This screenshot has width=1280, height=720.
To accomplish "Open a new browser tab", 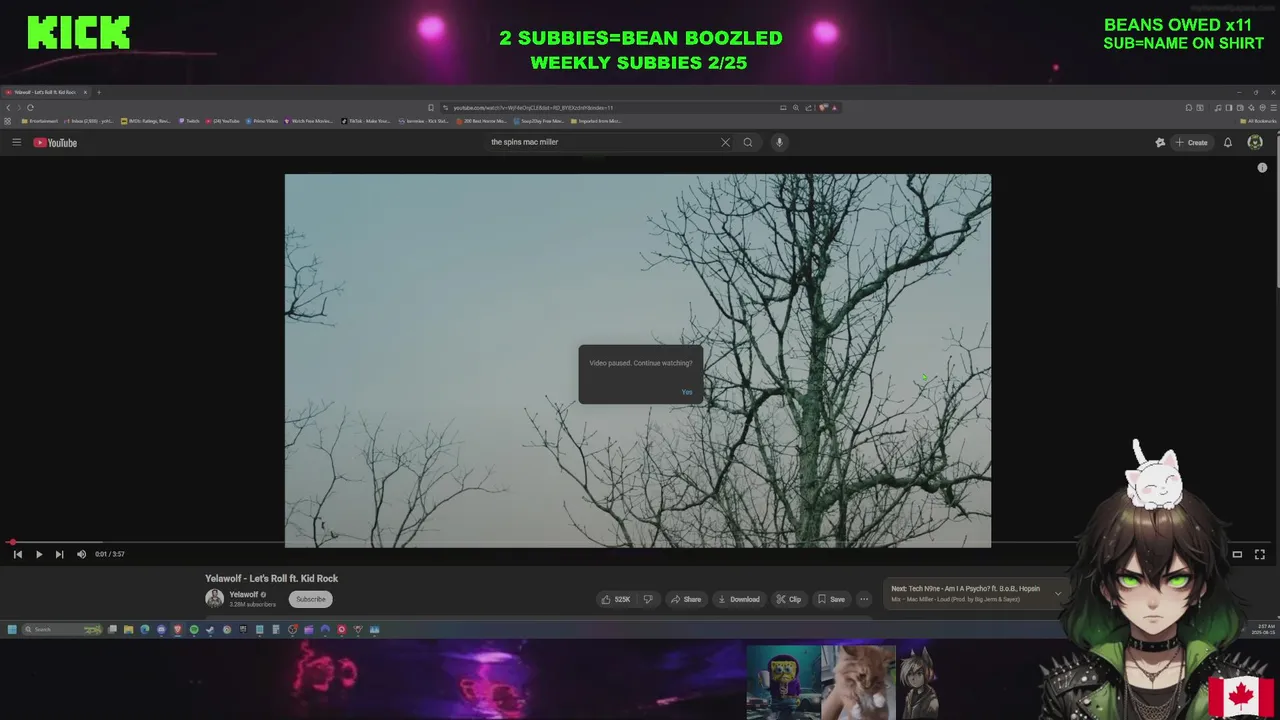I will click(99, 92).
